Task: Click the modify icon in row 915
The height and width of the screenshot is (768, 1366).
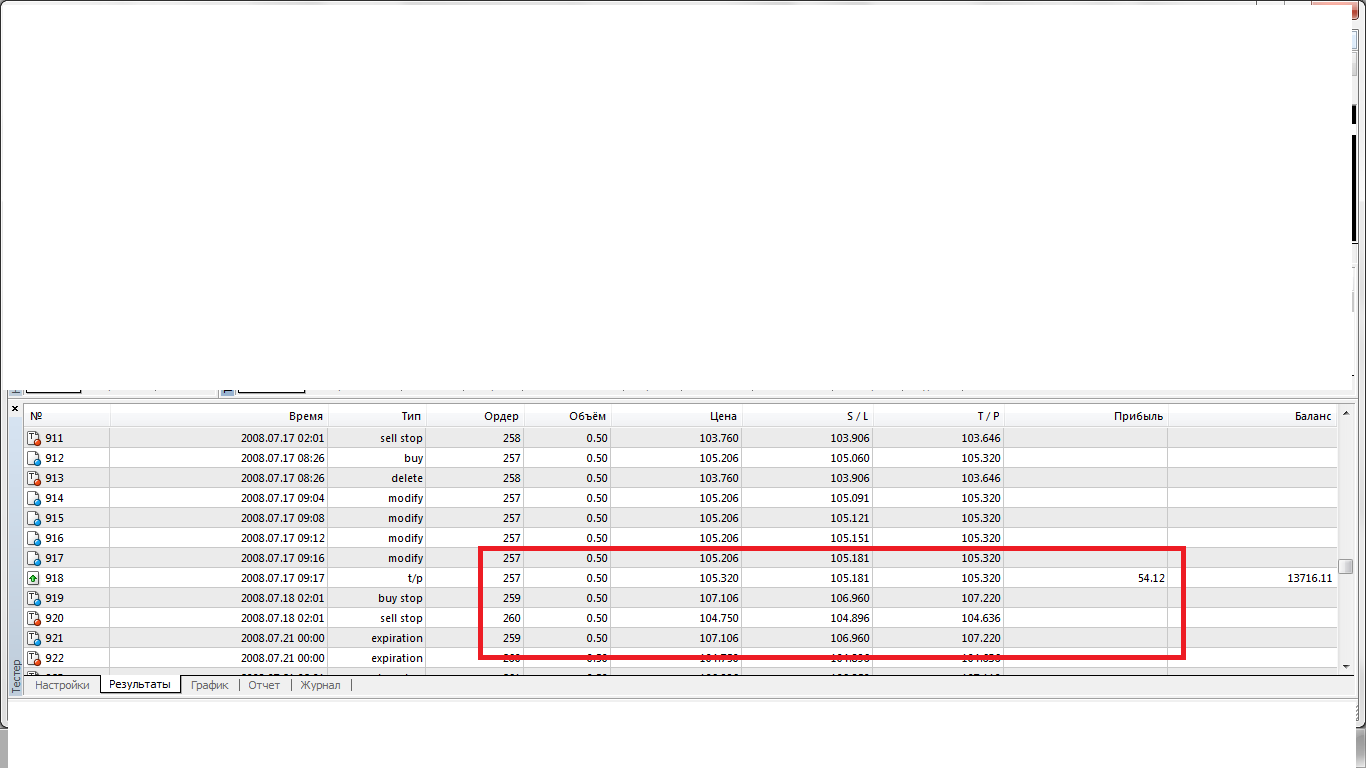Action: 33,518
